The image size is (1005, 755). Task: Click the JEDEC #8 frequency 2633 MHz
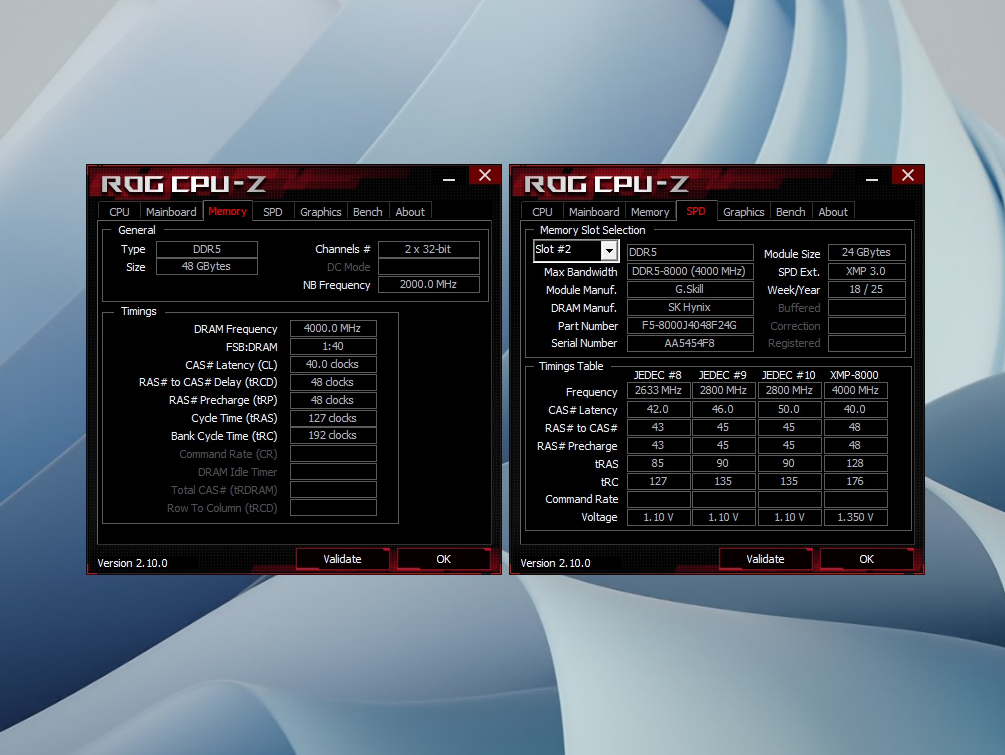pyautogui.click(x=658, y=390)
